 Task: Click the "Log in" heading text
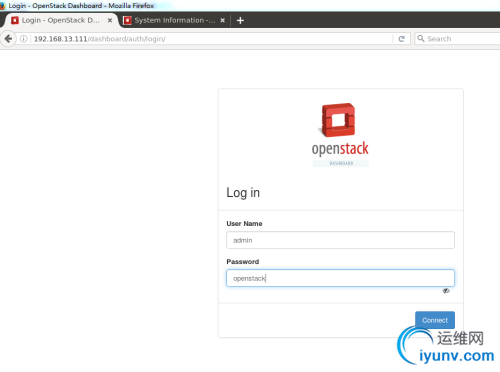pyautogui.click(x=243, y=193)
